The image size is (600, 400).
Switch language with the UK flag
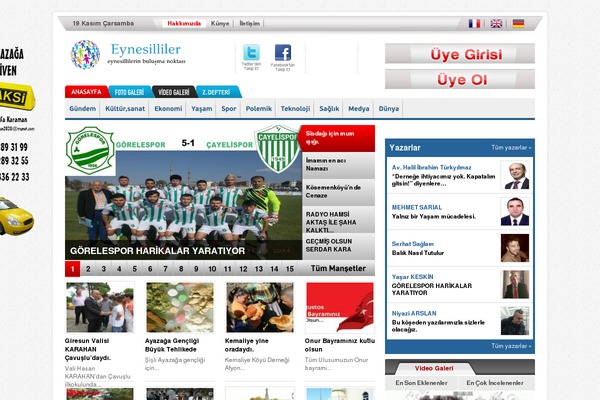pos(496,23)
